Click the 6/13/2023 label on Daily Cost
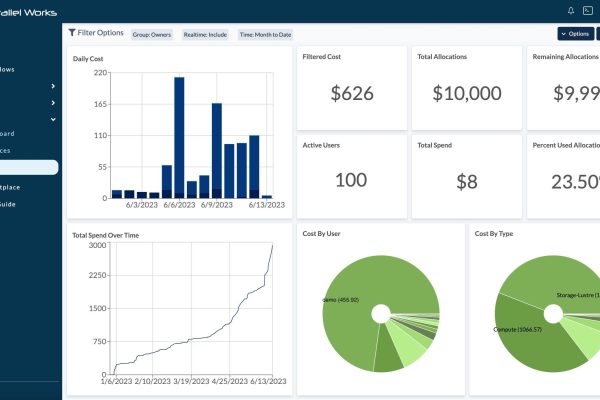 267,205
